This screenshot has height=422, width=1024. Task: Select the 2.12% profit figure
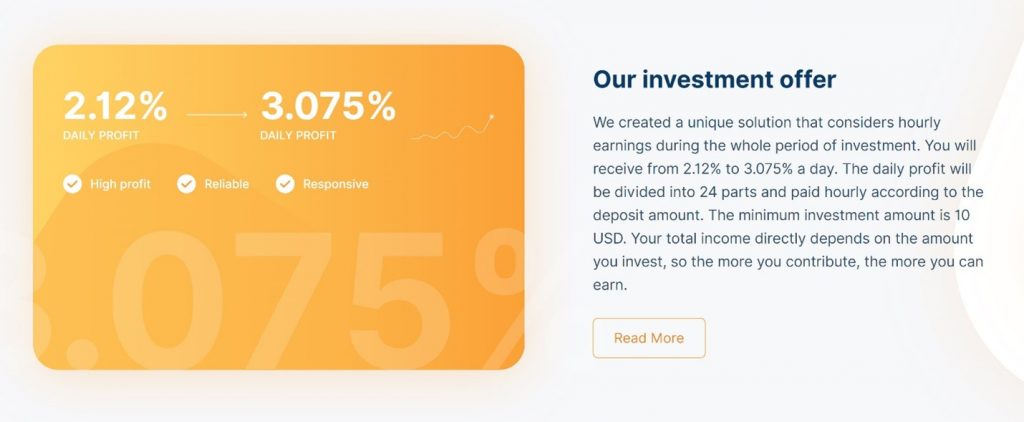point(115,106)
